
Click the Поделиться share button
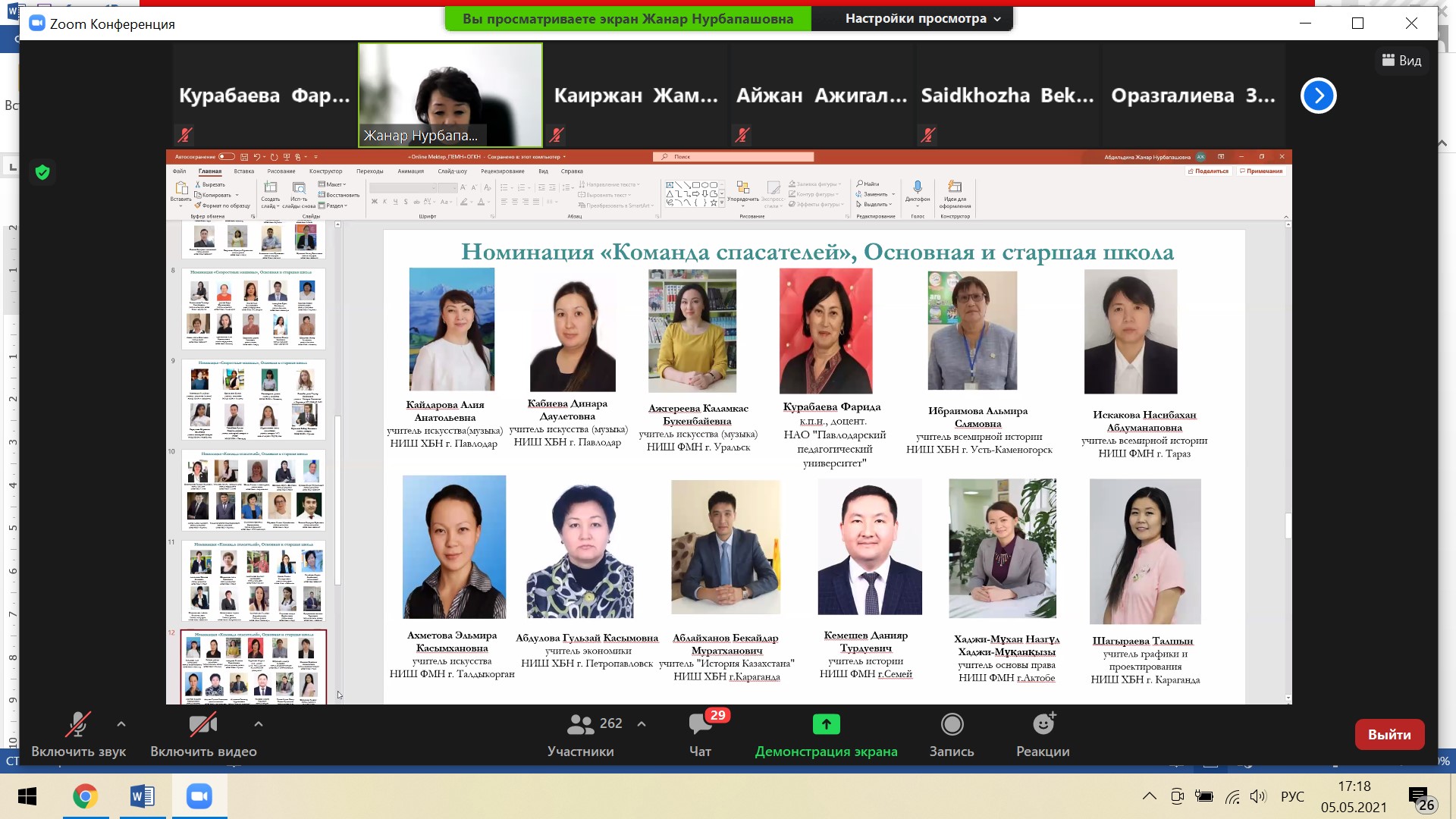click(x=1208, y=171)
